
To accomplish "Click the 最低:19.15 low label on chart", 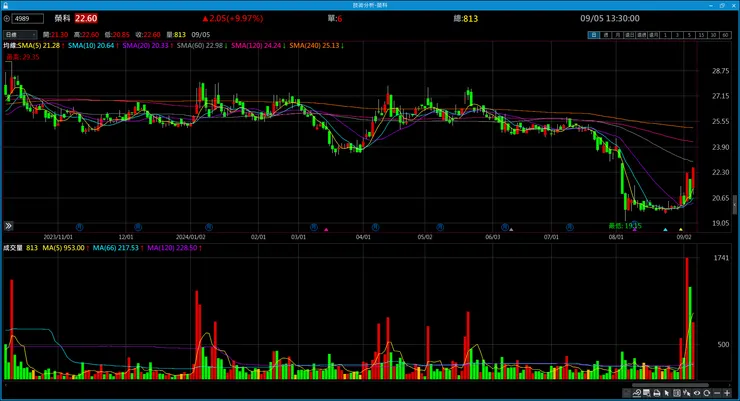I will pyautogui.click(x=625, y=226).
